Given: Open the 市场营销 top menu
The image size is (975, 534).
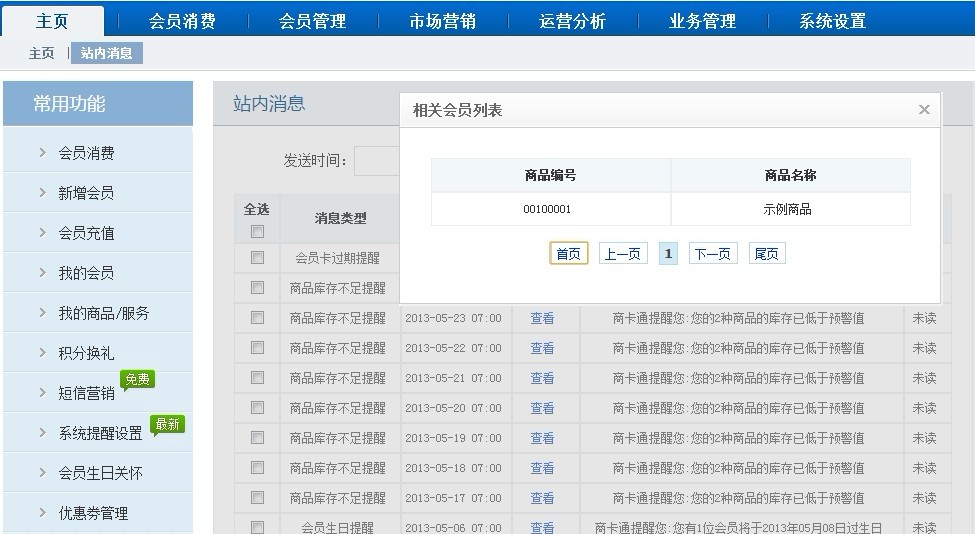Looking at the screenshot, I should pos(442,21).
